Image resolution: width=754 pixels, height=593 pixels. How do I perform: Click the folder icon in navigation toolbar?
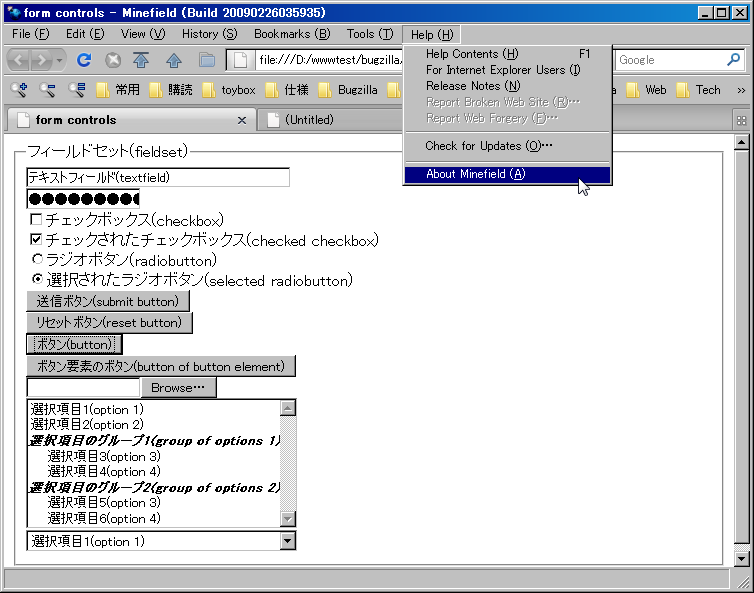(x=207, y=60)
